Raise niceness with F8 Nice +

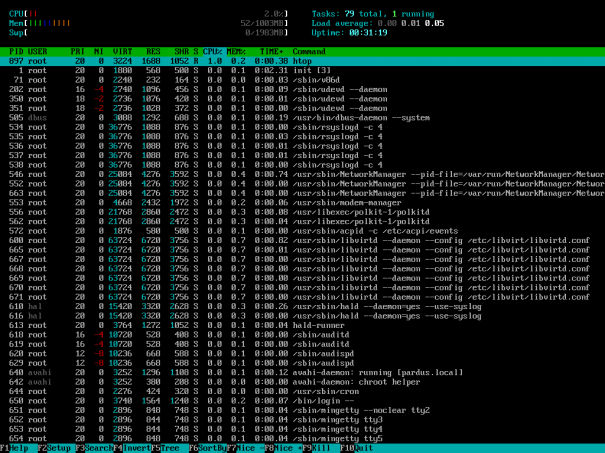tap(283, 448)
